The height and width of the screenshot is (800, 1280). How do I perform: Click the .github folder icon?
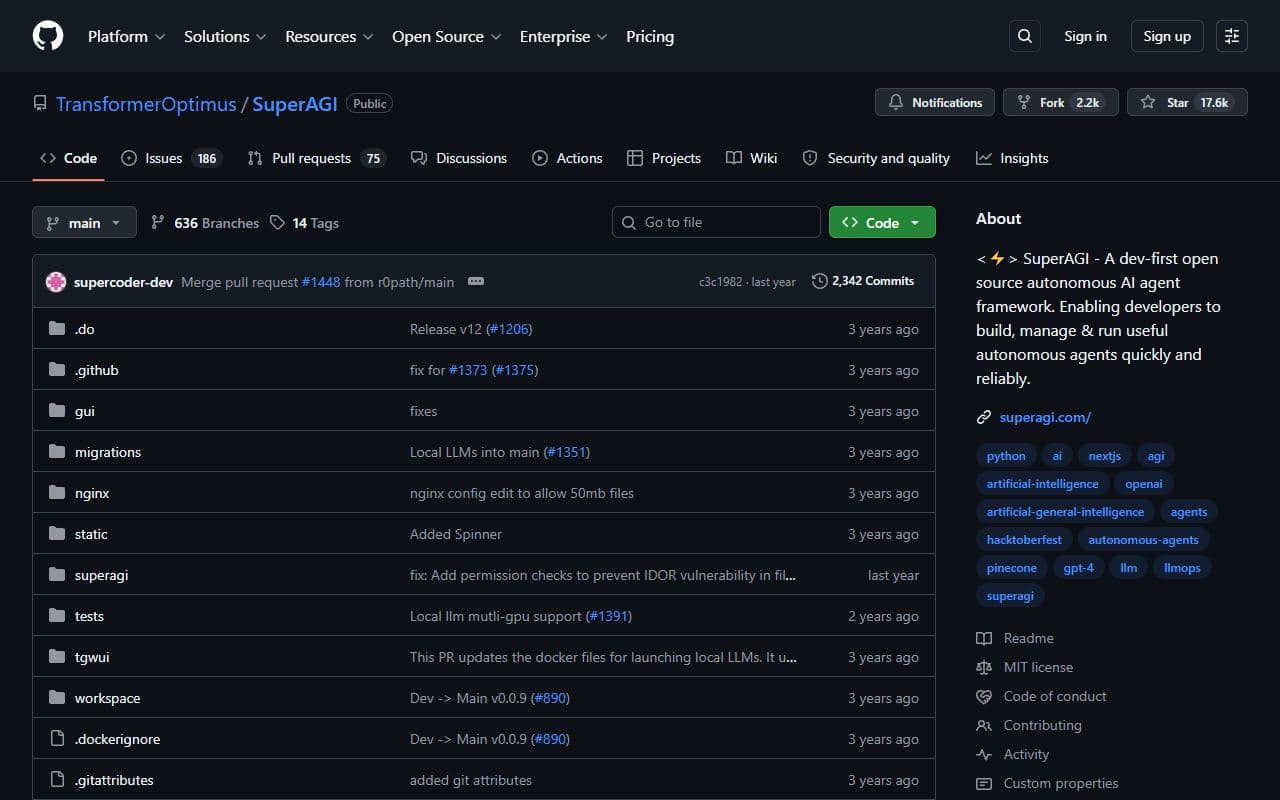click(x=57, y=370)
